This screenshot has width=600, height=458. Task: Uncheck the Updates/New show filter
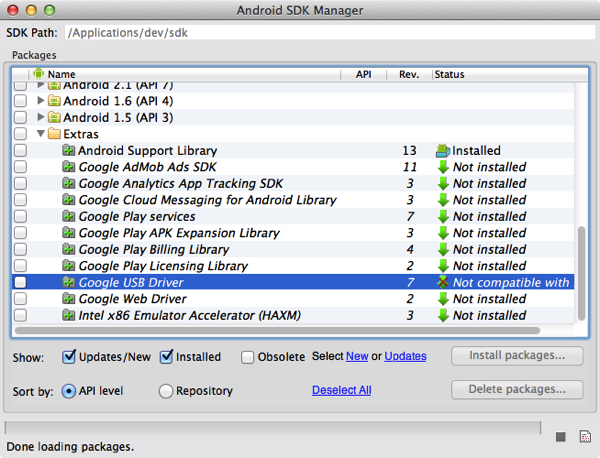[x=69, y=357]
